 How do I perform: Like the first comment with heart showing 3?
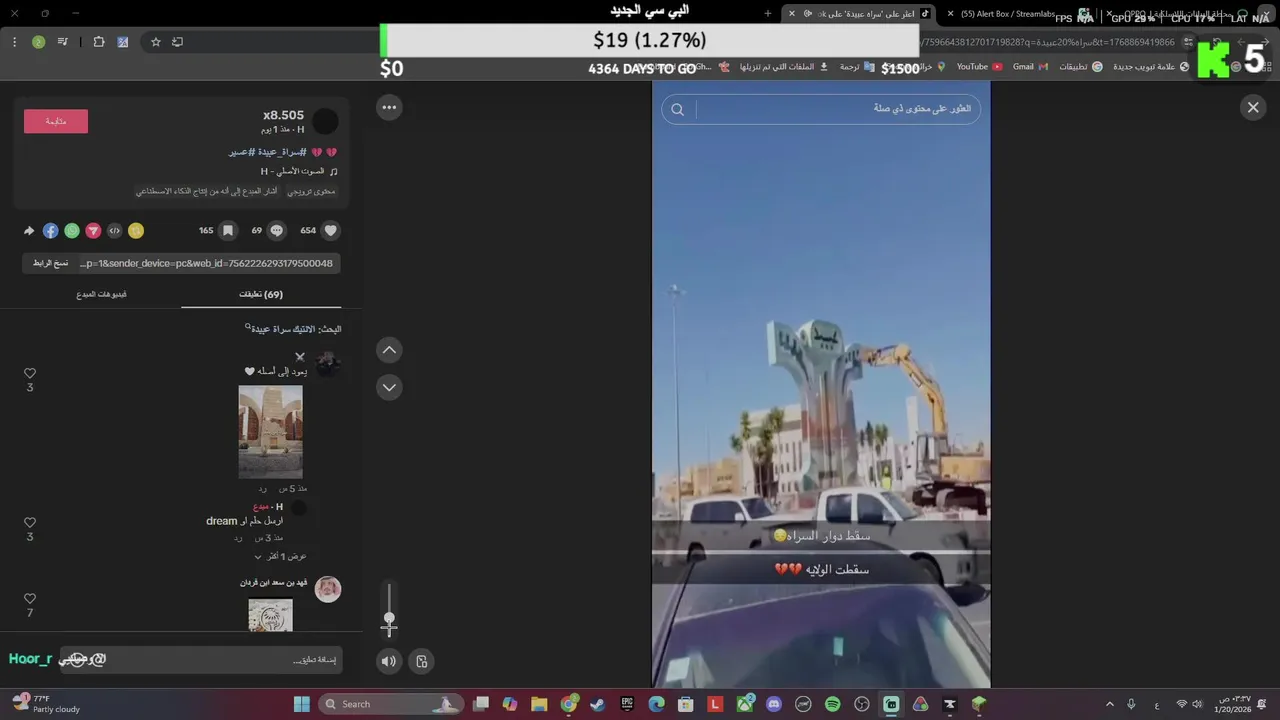pos(30,373)
